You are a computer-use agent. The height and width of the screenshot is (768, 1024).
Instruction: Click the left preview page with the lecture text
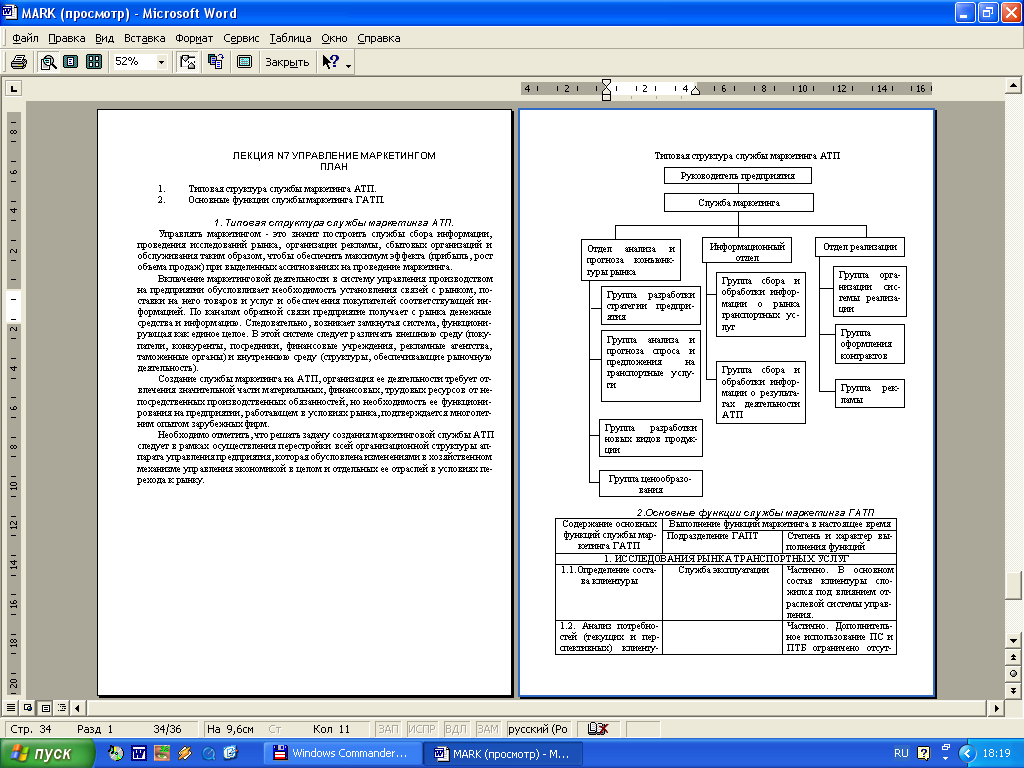304,402
